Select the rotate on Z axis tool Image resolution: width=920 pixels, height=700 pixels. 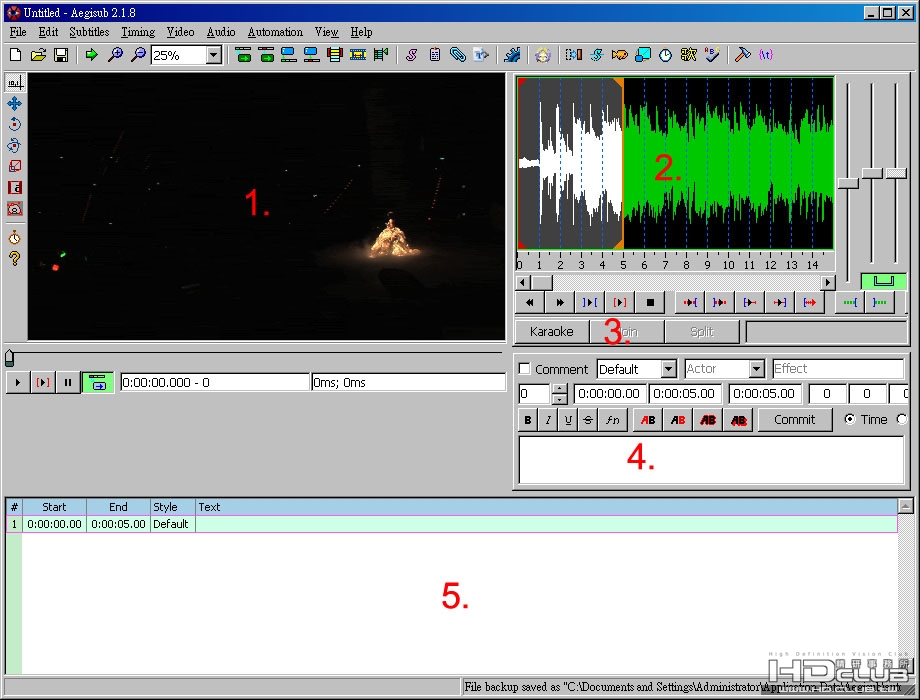pos(15,124)
